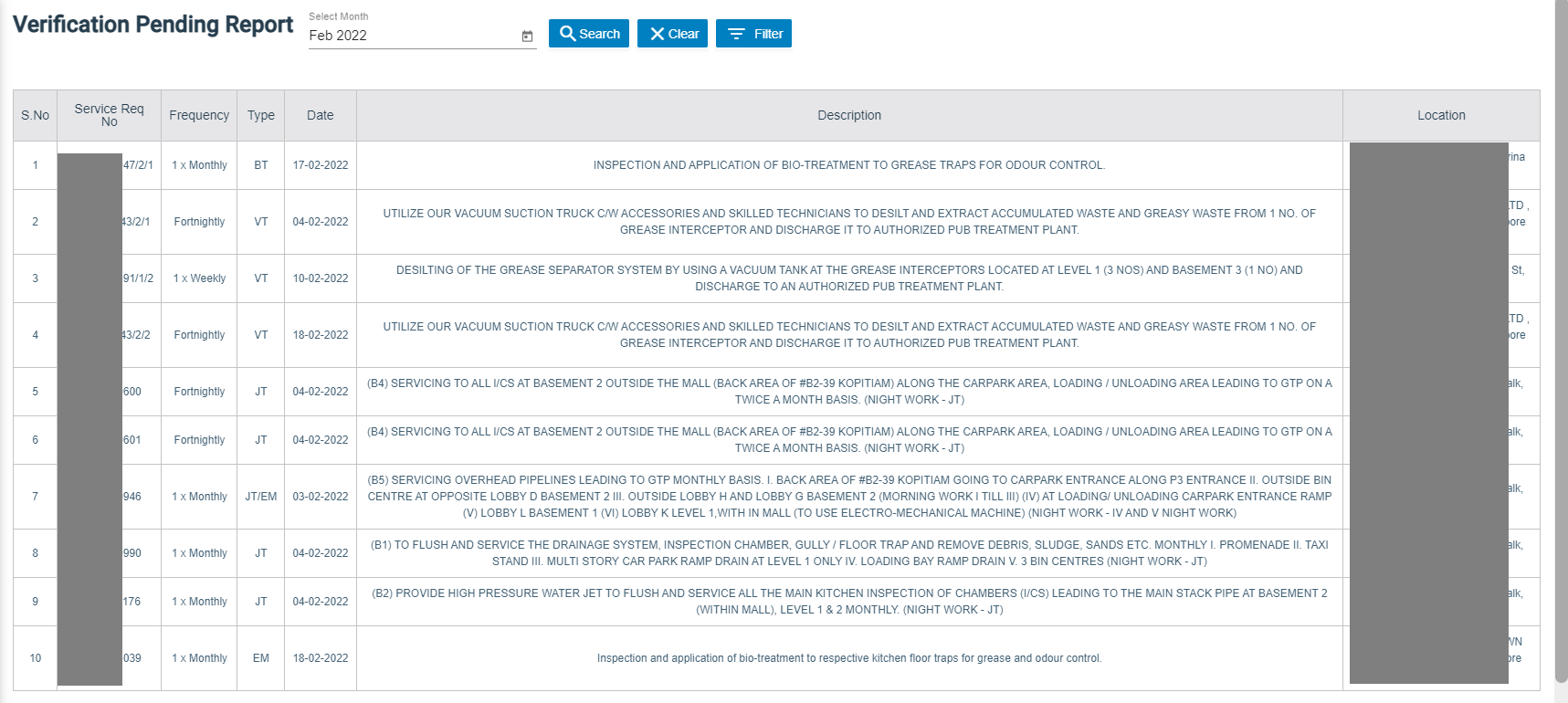The height and width of the screenshot is (703, 1568).
Task: Click the Frequency column header
Action: (x=199, y=115)
